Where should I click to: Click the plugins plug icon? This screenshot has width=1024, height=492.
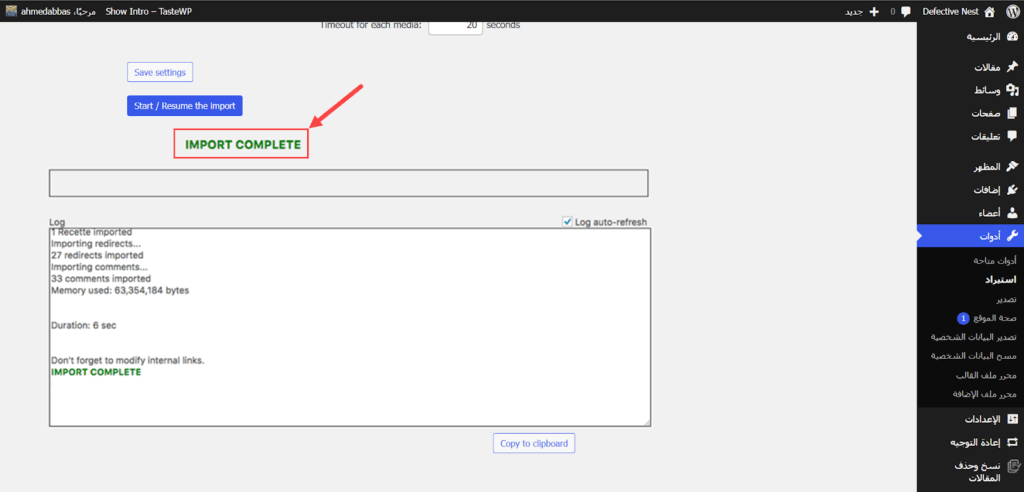coord(1012,189)
